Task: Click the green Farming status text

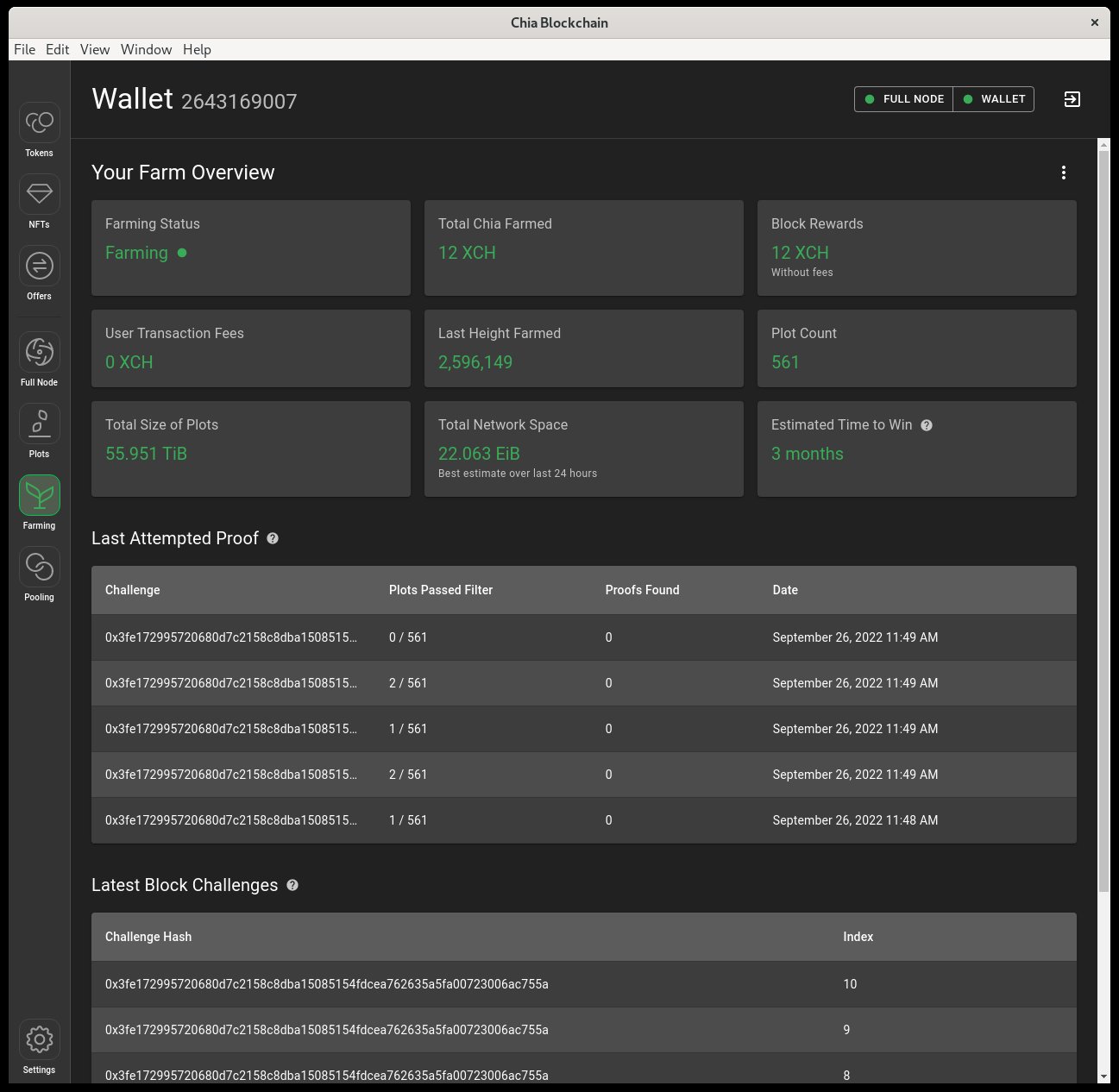Action: [136, 253]
